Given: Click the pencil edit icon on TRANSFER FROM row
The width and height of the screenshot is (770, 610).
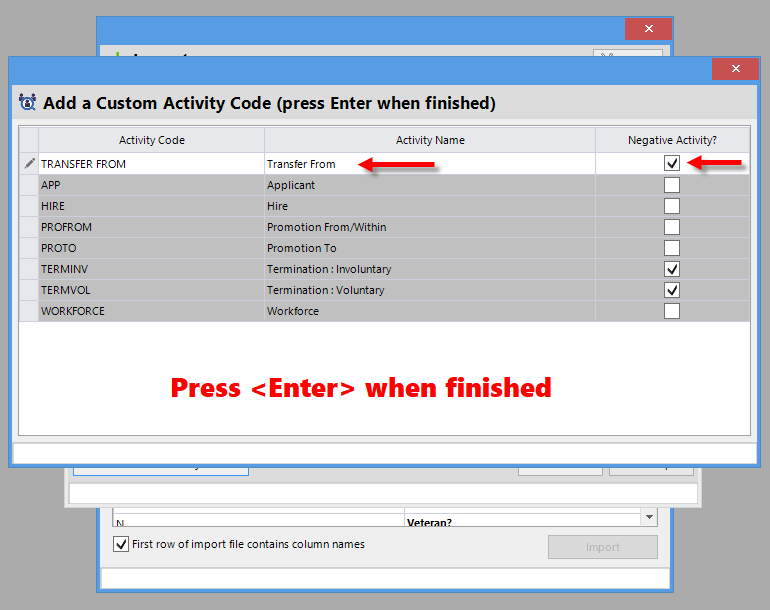Looking at the screenshot, I should (x=29, y=164).
